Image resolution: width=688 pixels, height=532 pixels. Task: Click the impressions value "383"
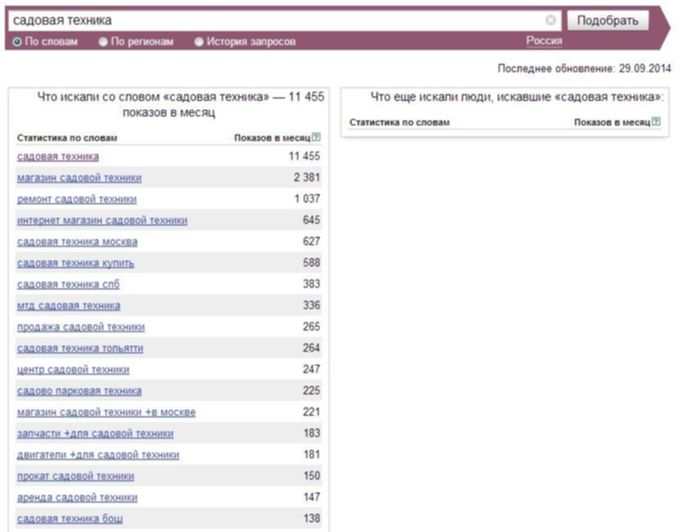tap(311, 284)
